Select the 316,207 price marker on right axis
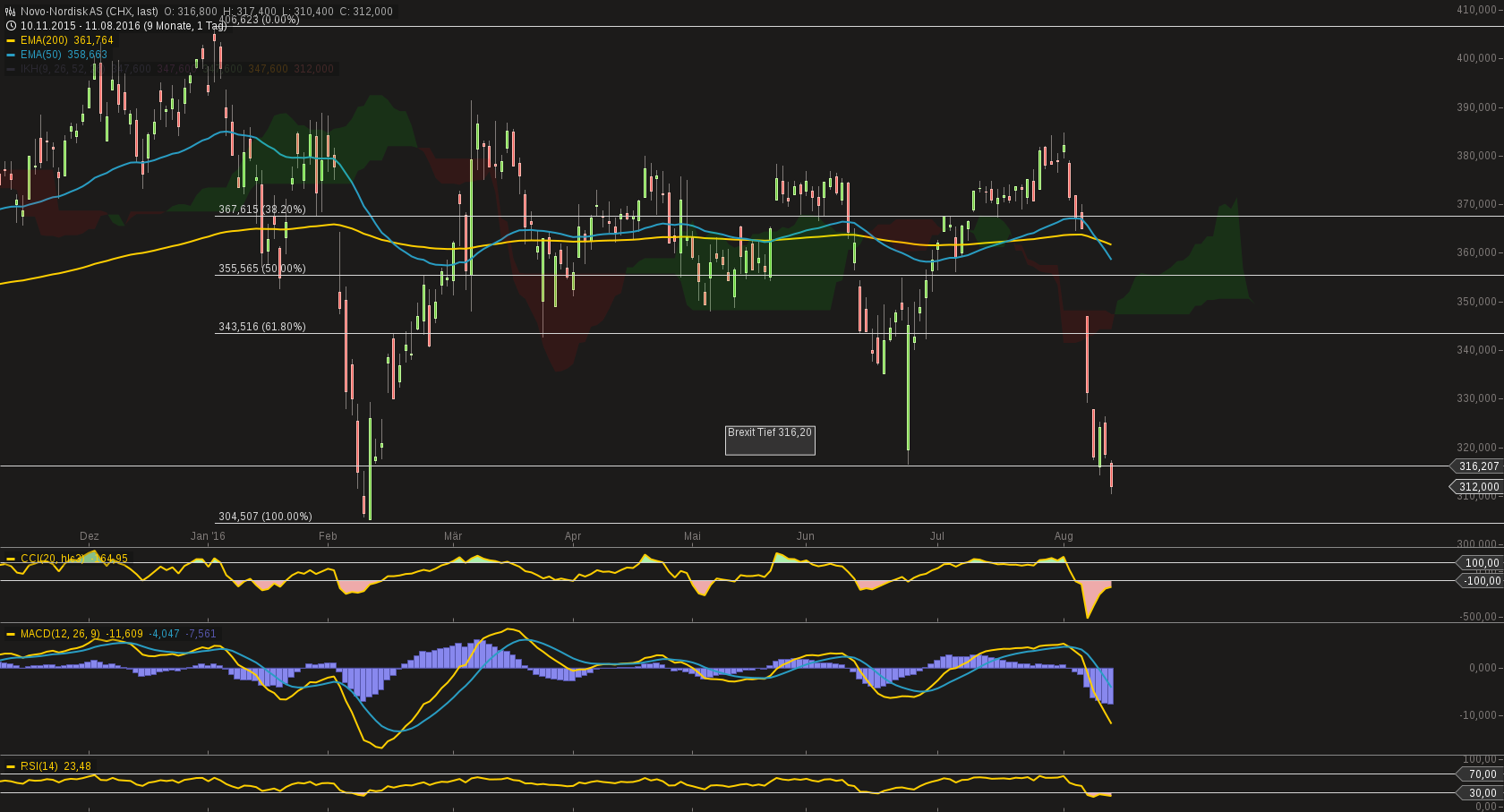This screenshot has height=812, width=1504. tap(1477, 466)
